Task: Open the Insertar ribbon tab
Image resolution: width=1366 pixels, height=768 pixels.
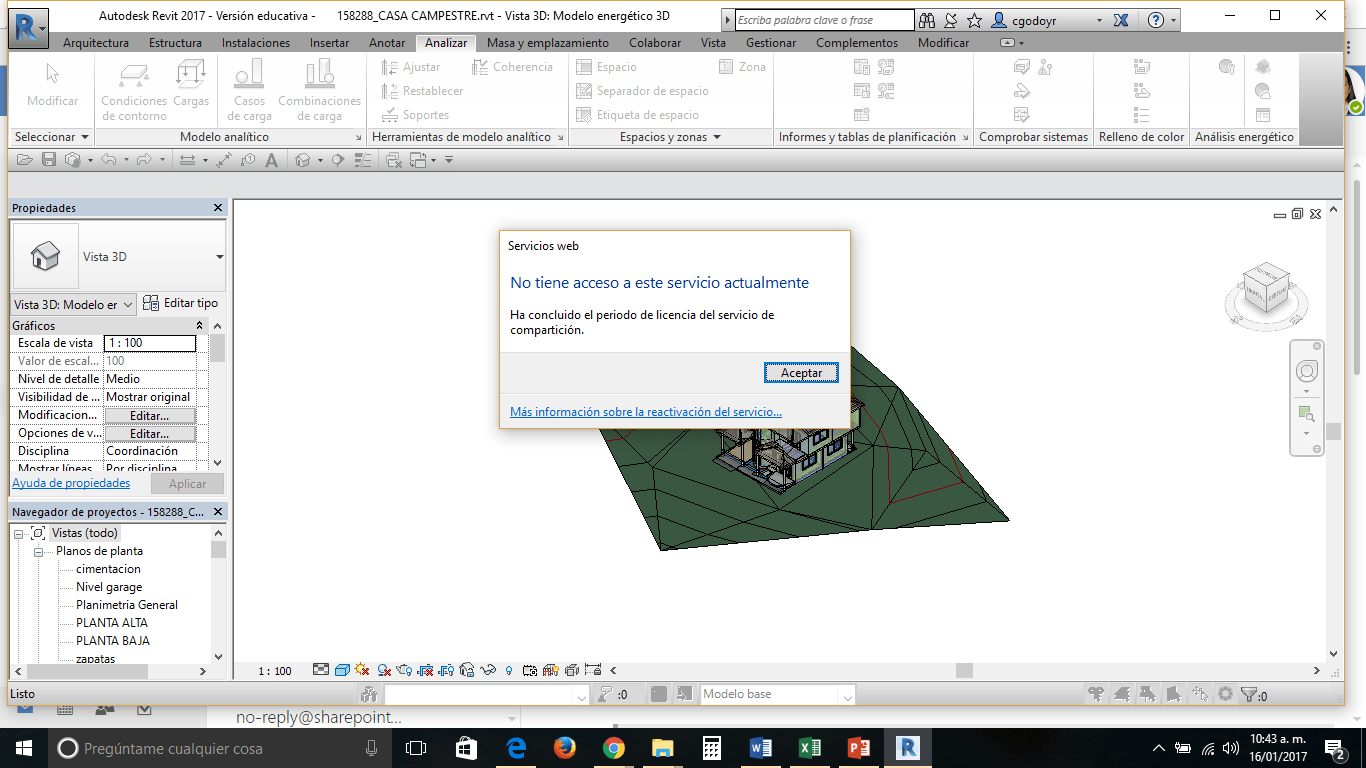Action: (330, 43)
